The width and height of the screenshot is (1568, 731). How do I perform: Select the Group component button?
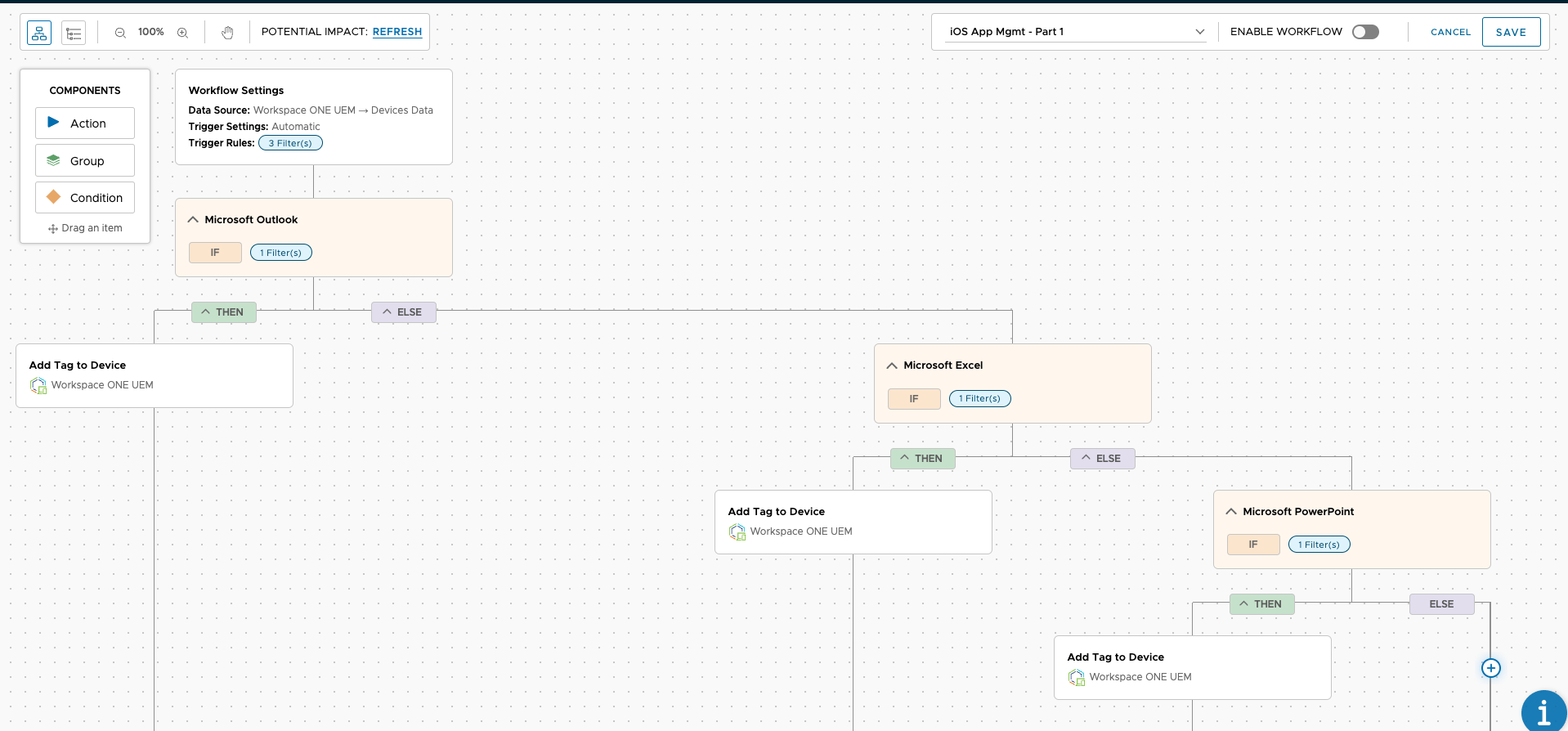[85, 160]
